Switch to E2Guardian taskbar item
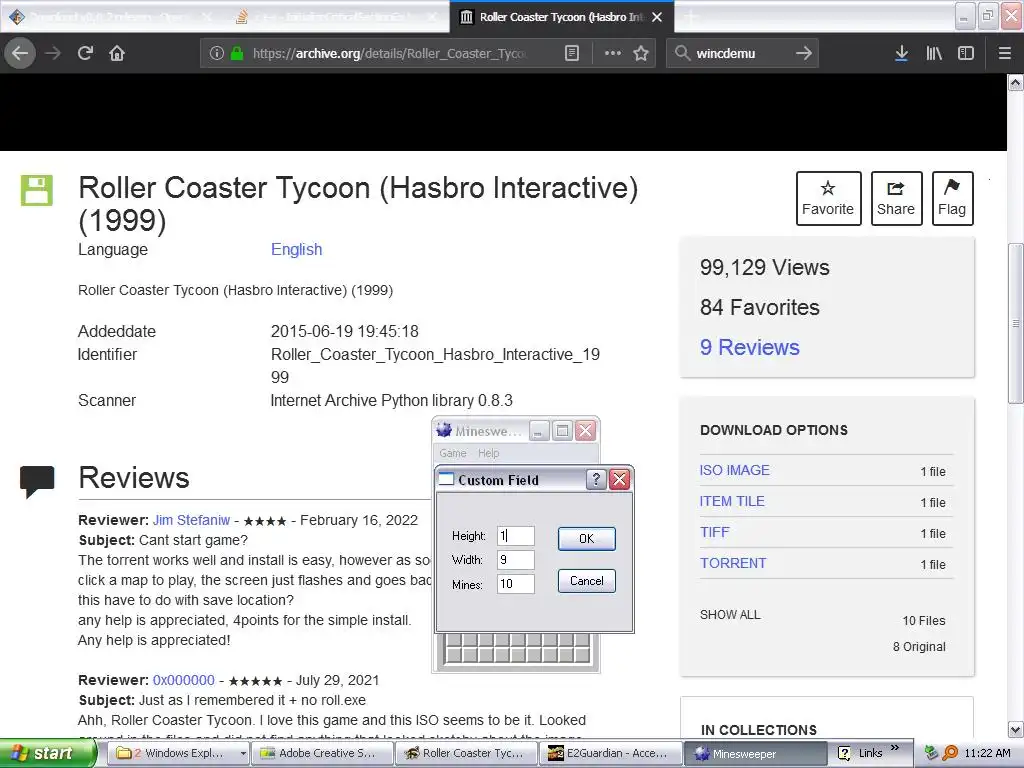1024x768 pixels. pos(610,753)
